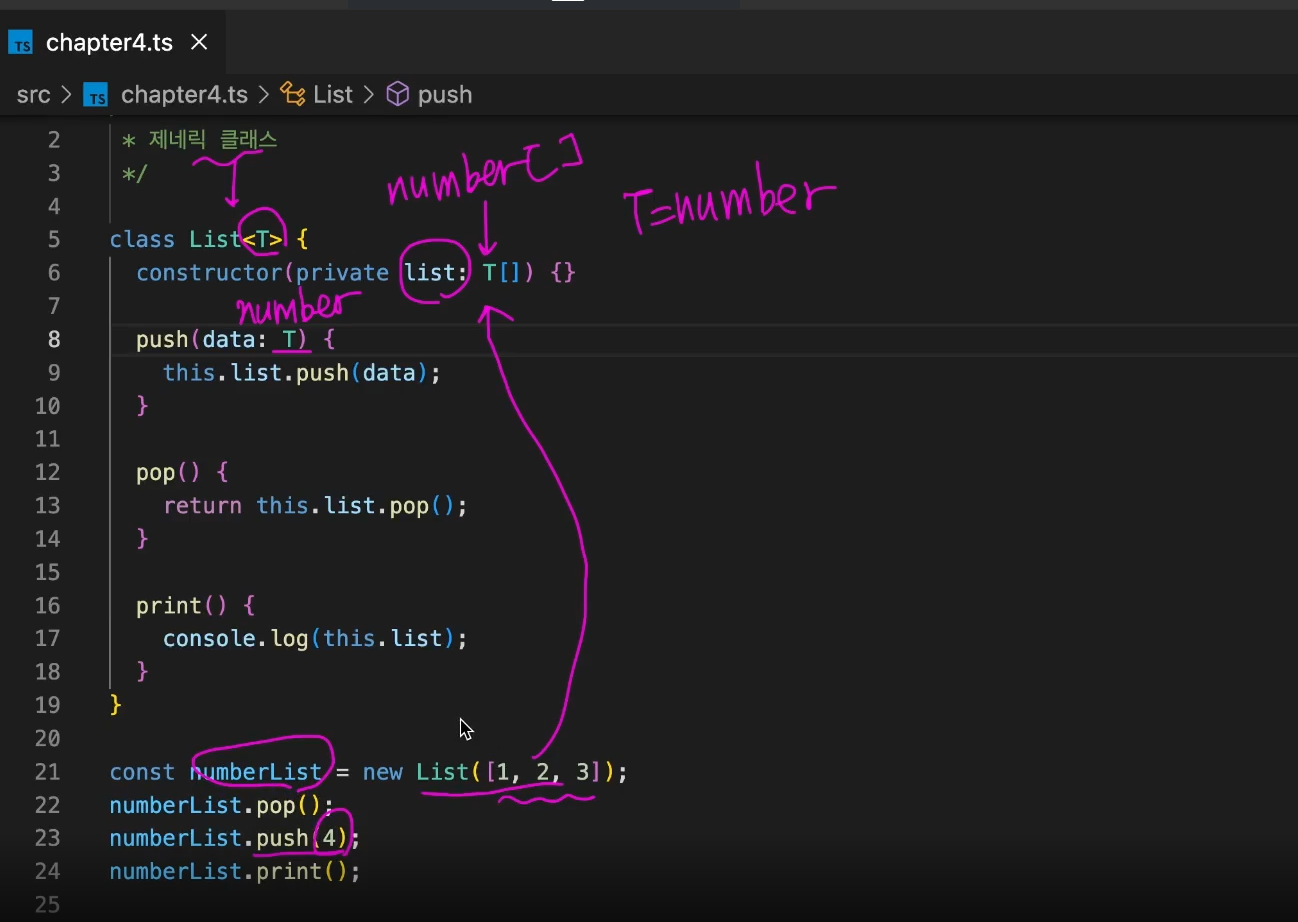Click 'numberList.pop();' on line 22
The image size is (1298, 922).
click(x=222, y=805)
